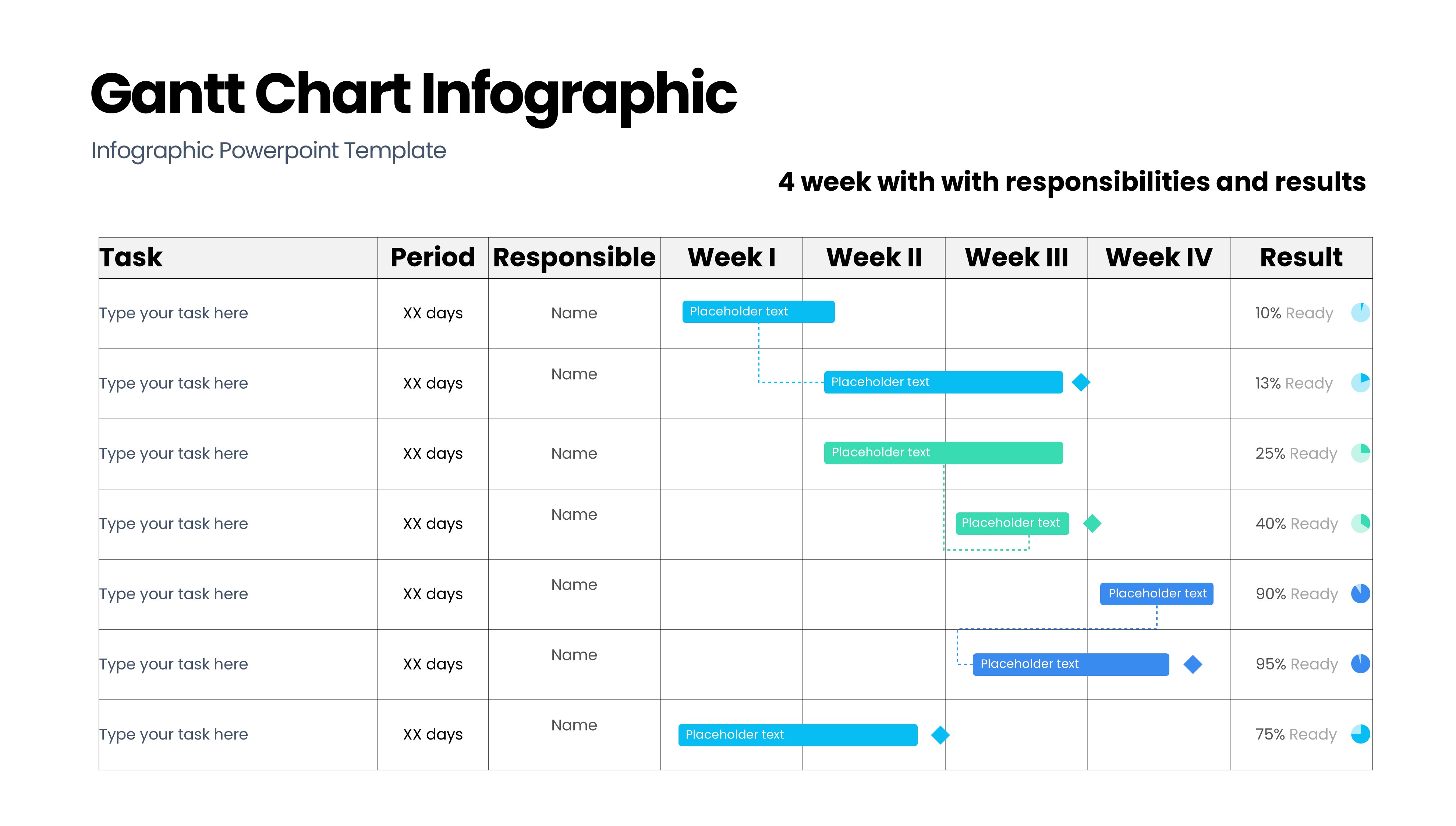Click the pie chart icon beside 10% Ready
The image size is (1456, 826).
pos(1360,313)
